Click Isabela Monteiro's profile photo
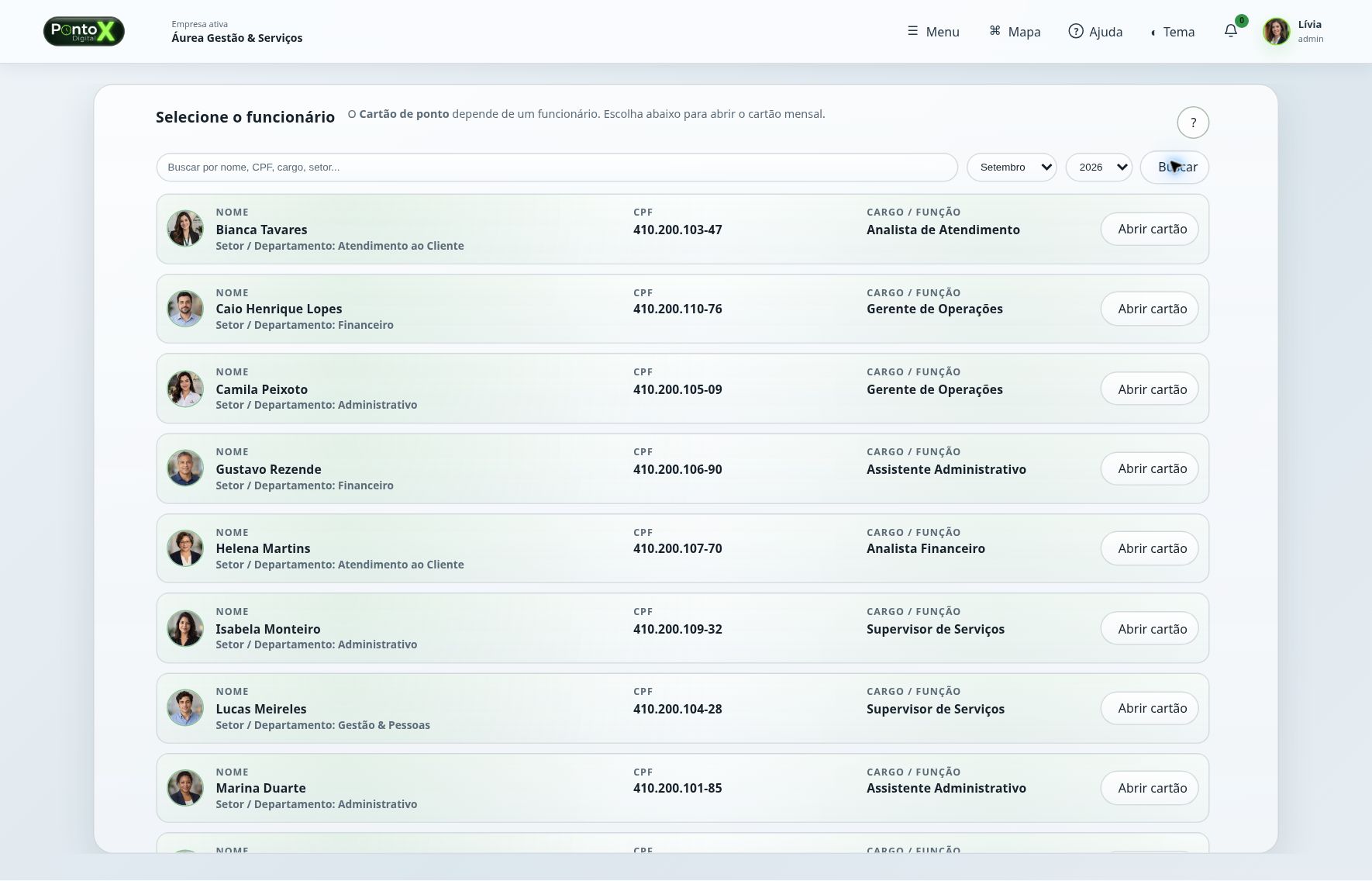Image resolution: width=1372 pixels, height=881 pixels. coord(185,628)
